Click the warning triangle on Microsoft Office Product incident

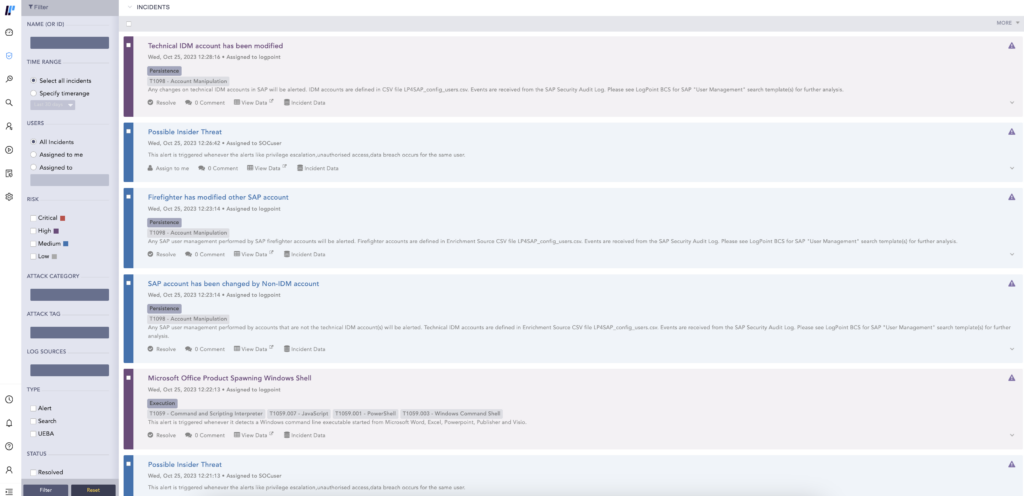pos(1012,377)
